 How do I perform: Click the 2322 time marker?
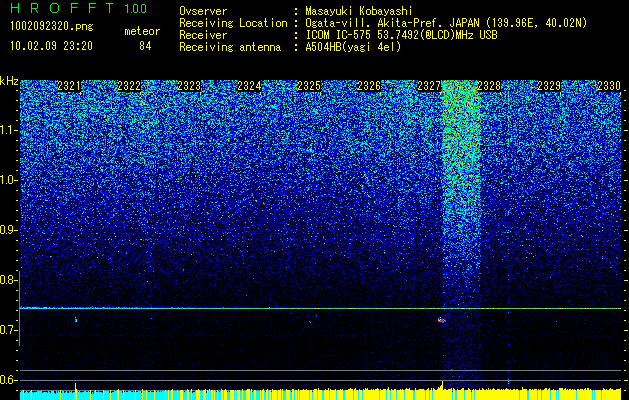coord(129,86)
